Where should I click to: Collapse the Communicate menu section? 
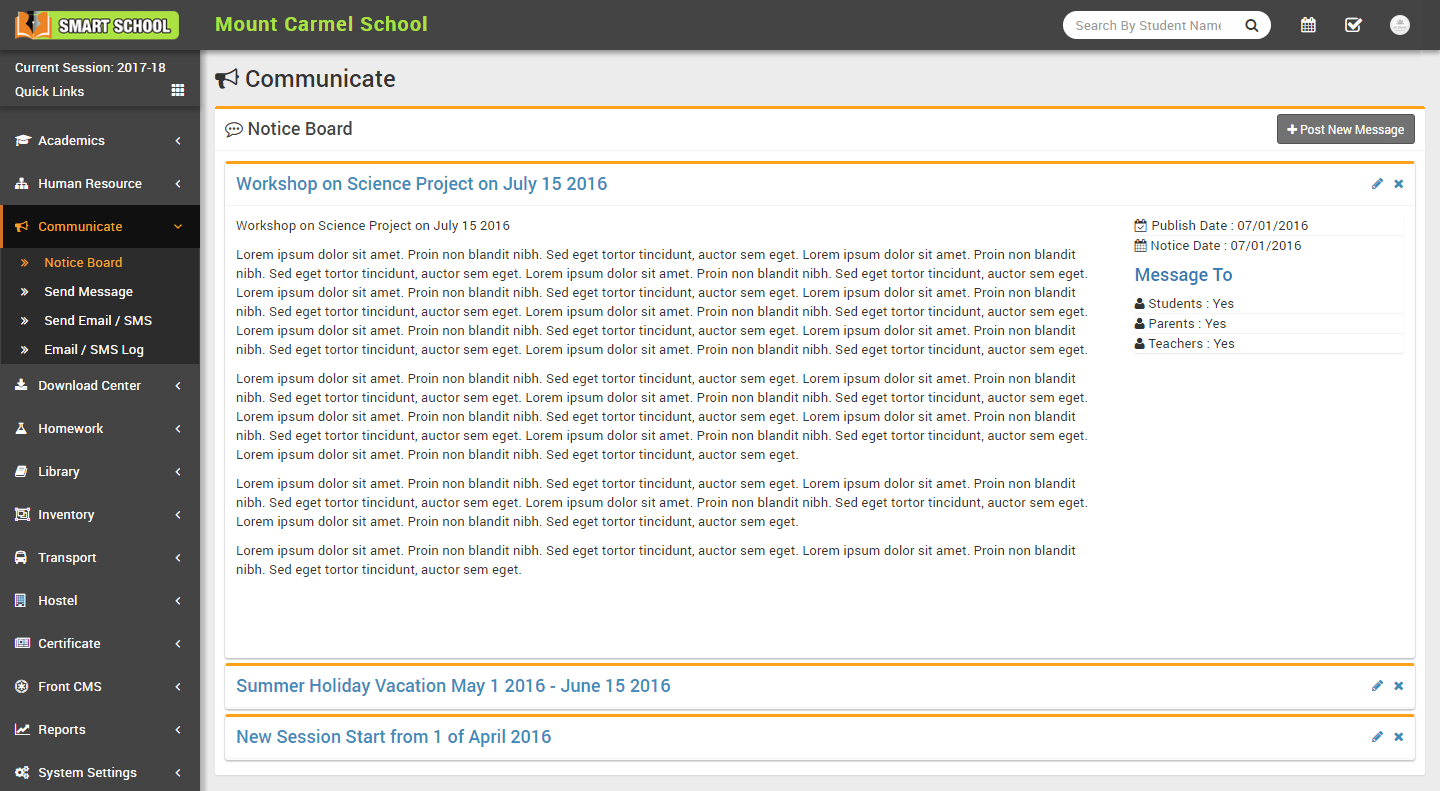[x=100, y=227]
